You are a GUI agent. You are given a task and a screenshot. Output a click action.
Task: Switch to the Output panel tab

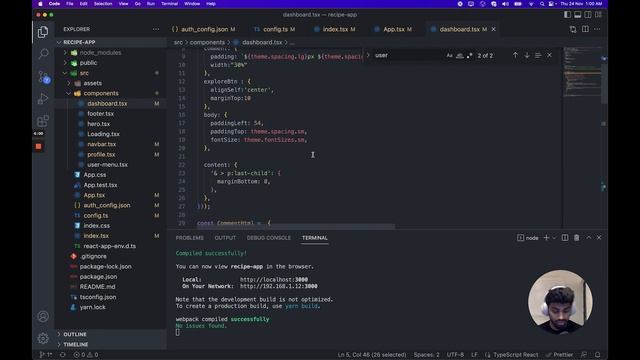point(225,238)
